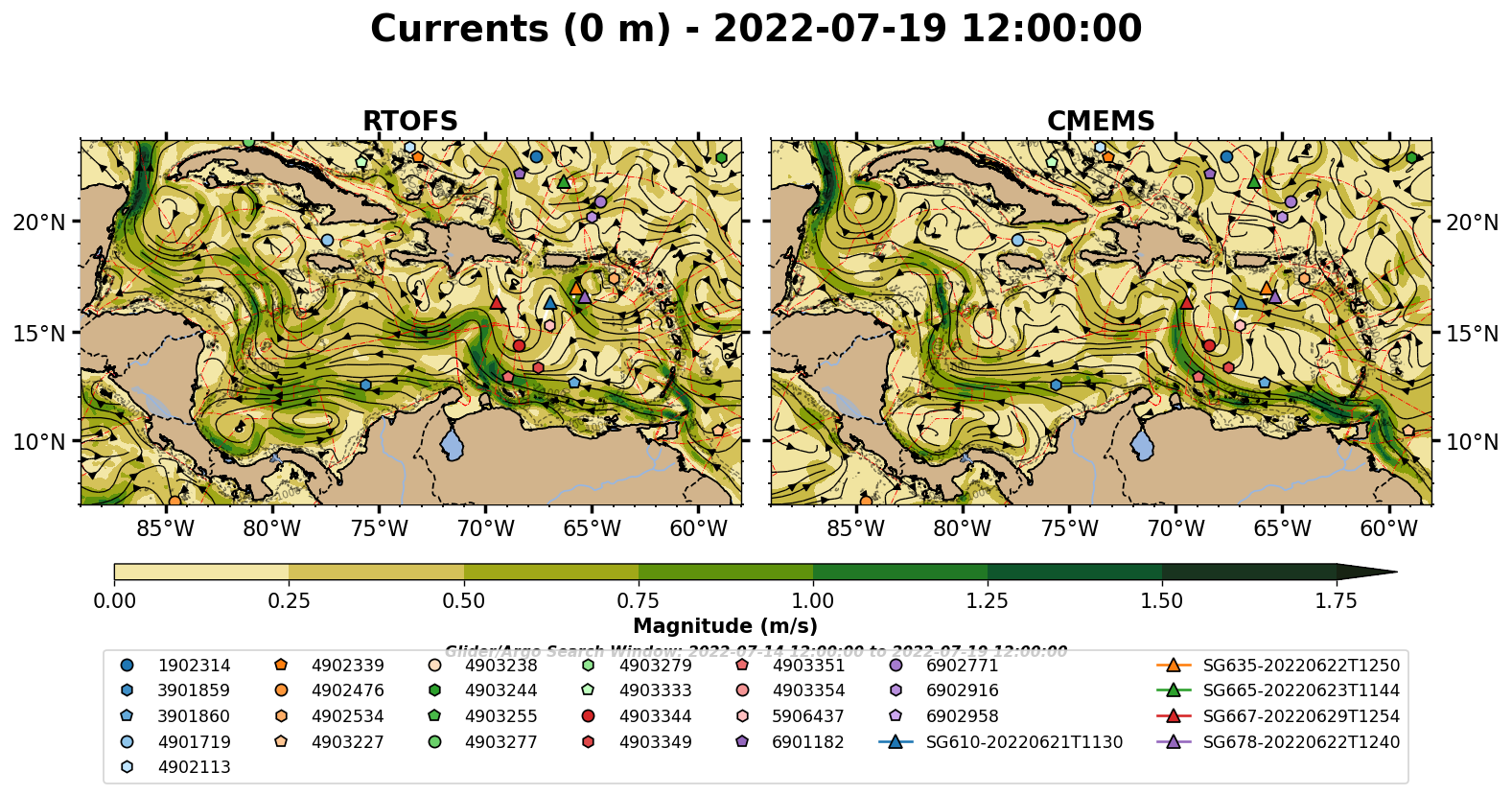Click the blue triangle legend marker for SG610
The image size is (1512, 795).
click(x=896, y=741)
